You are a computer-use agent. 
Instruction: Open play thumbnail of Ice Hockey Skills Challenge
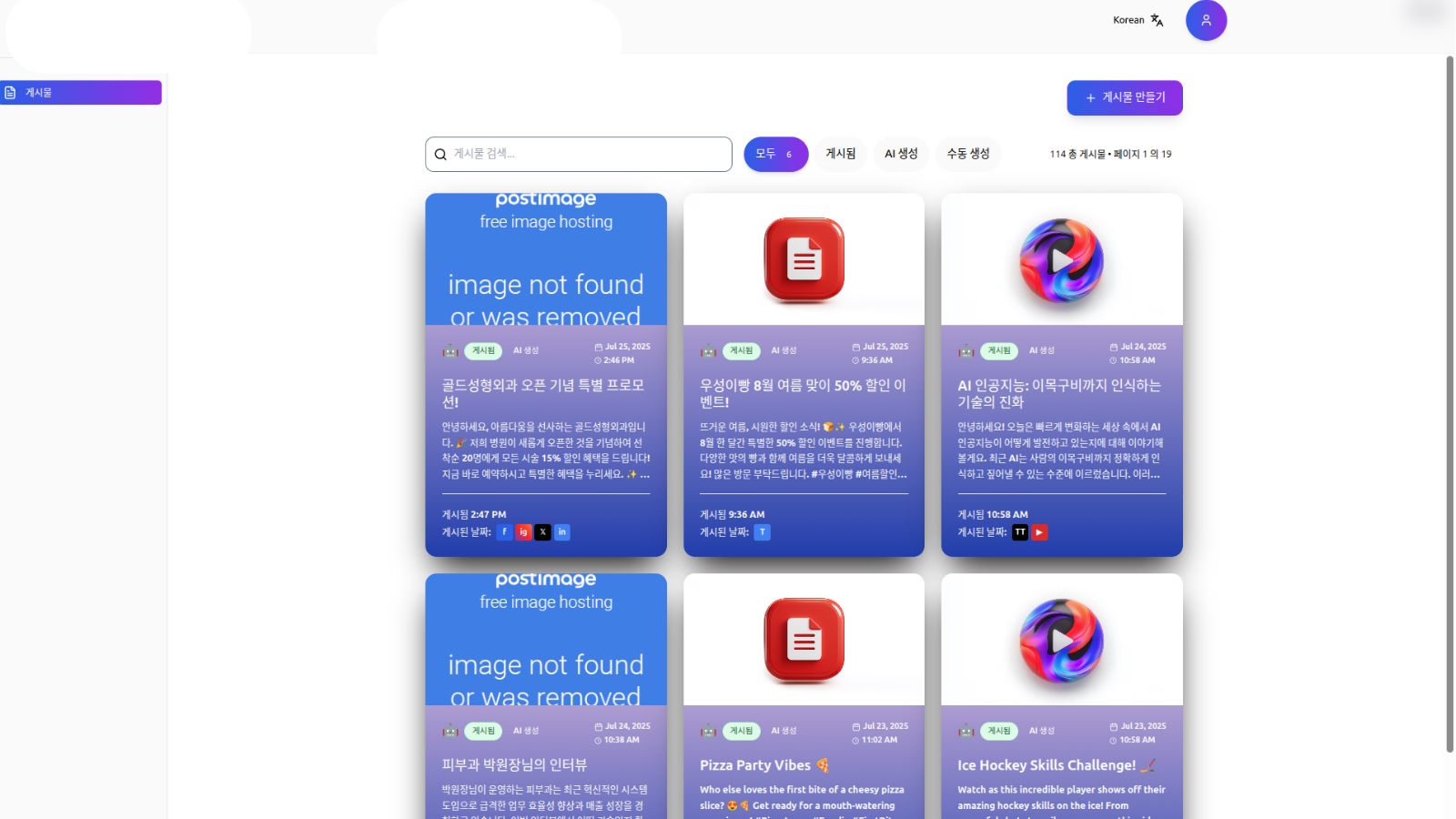(x=1062, y=640)
